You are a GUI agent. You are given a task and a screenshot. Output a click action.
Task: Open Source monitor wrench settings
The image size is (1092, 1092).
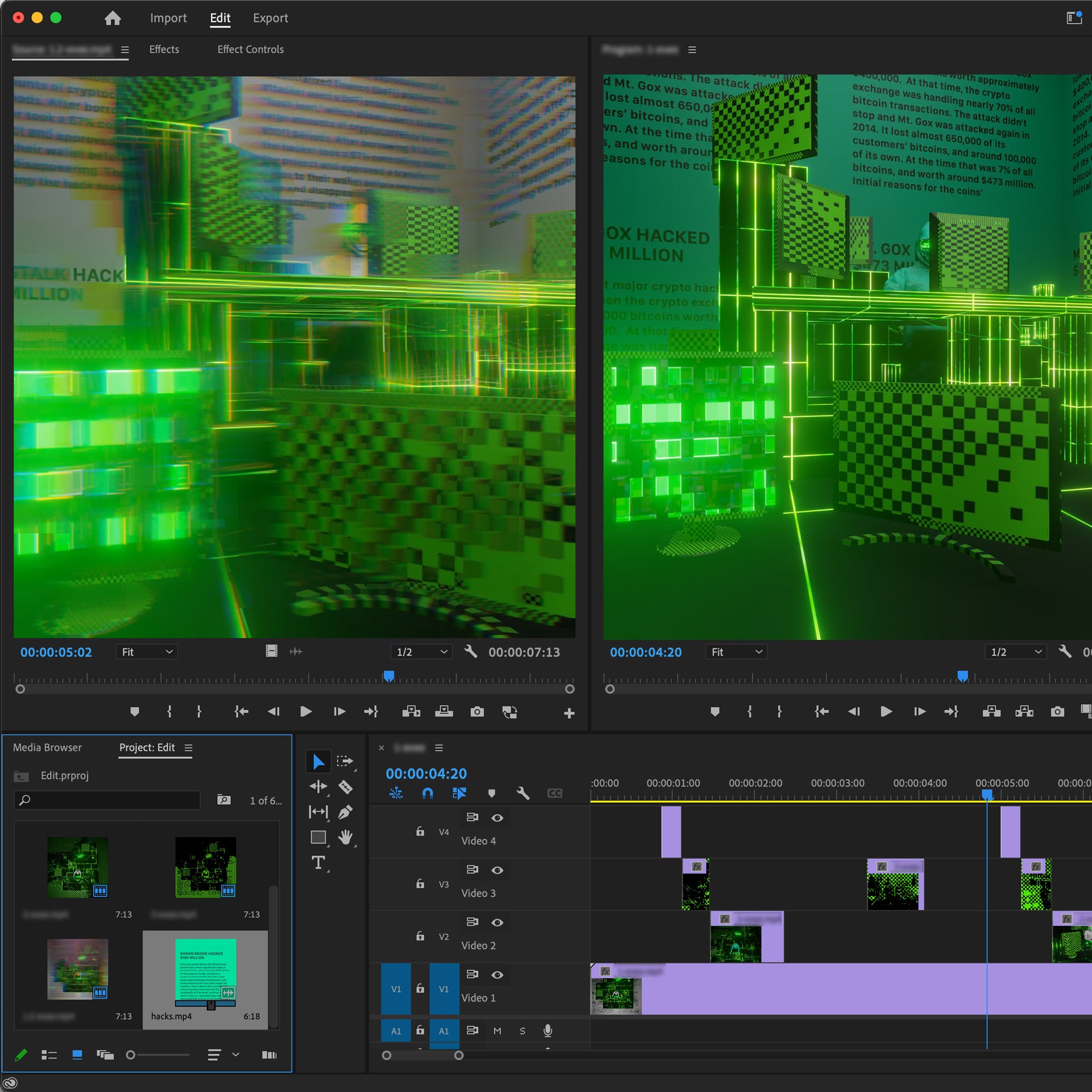(x=470, y=652)
